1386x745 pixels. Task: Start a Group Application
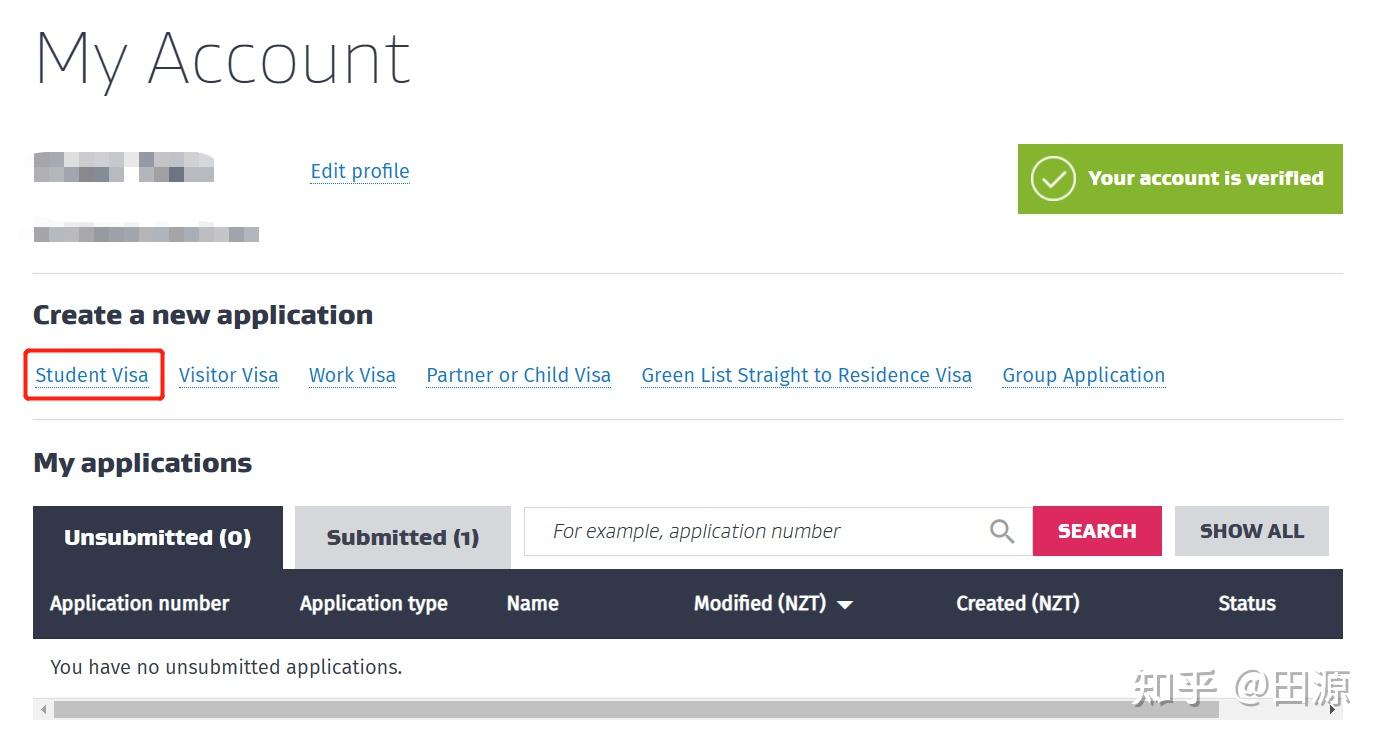[x=1083, y=375]
